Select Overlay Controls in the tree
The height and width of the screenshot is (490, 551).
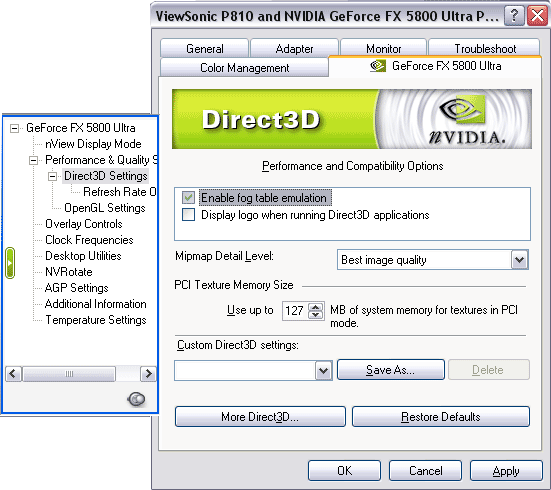84,224
